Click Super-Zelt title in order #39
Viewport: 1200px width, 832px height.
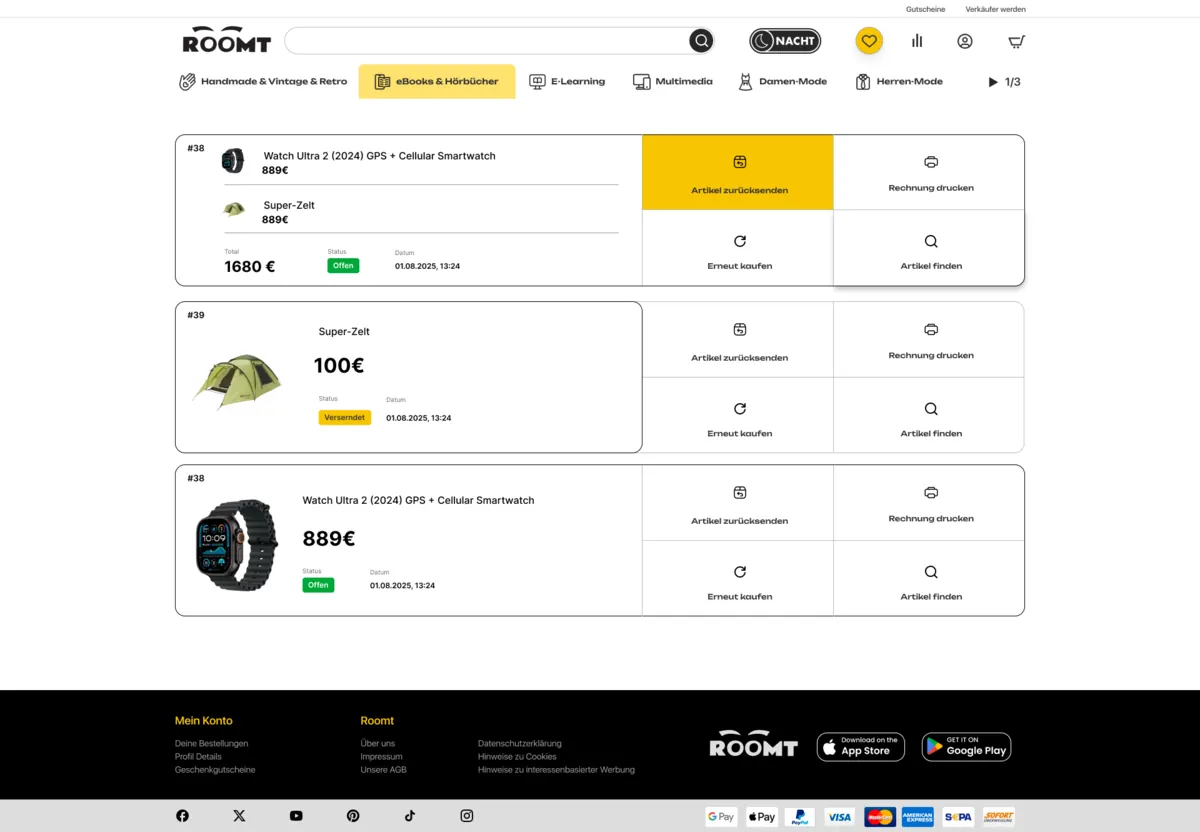tap(344, 332)
